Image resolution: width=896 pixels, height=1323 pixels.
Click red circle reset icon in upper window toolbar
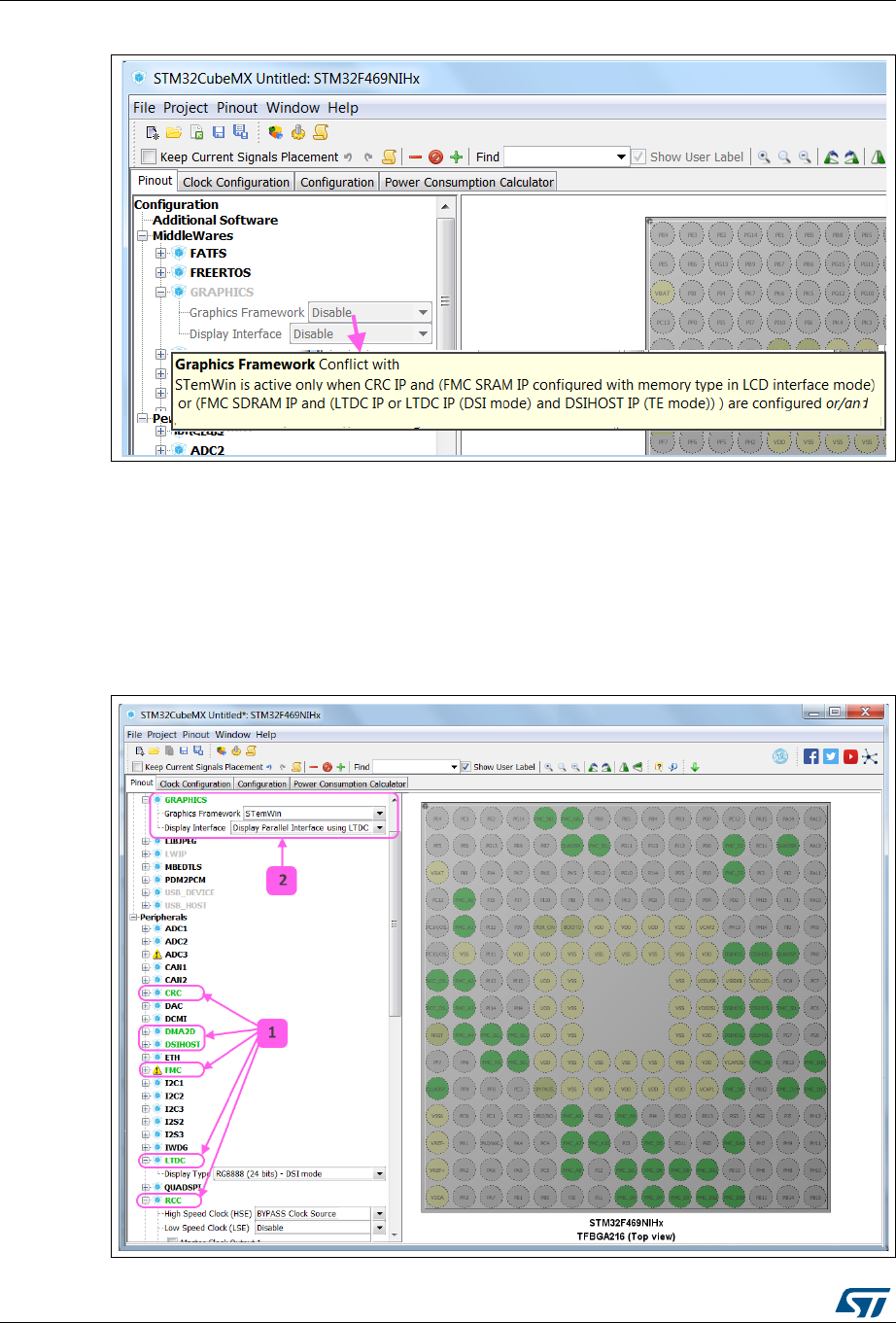pos(435,157)
